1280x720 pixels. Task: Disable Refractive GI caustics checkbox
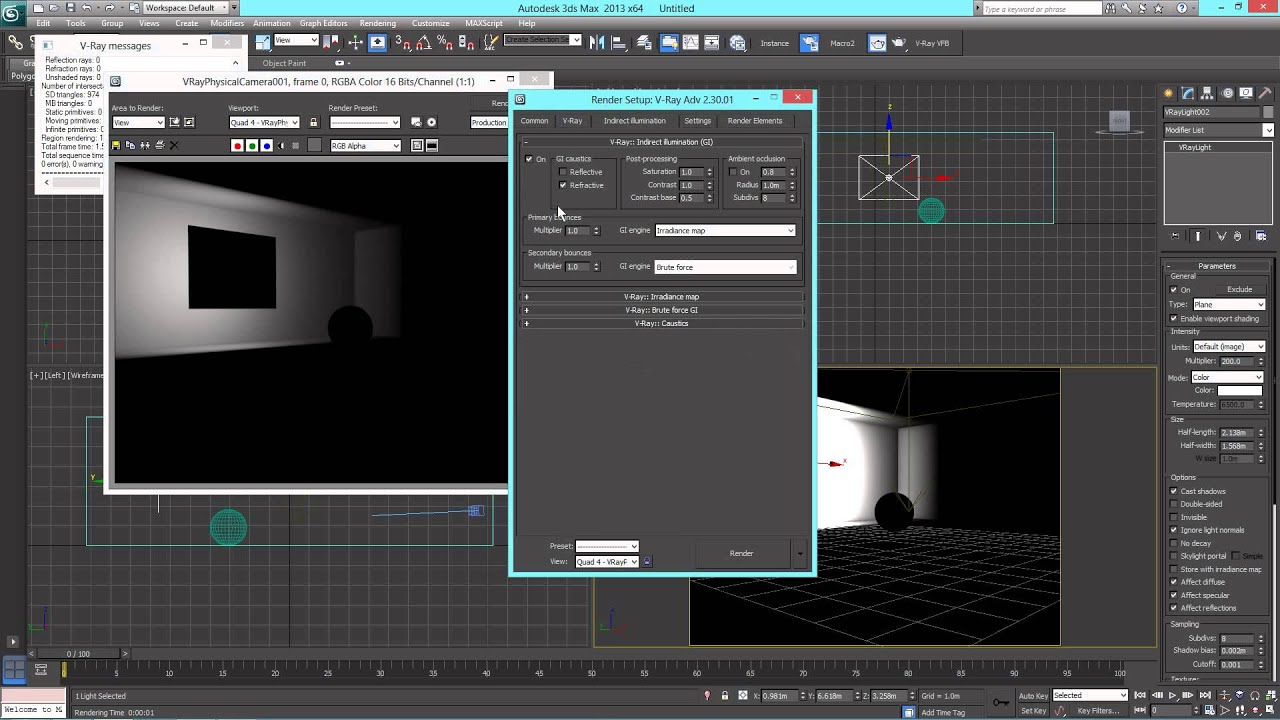563,185
